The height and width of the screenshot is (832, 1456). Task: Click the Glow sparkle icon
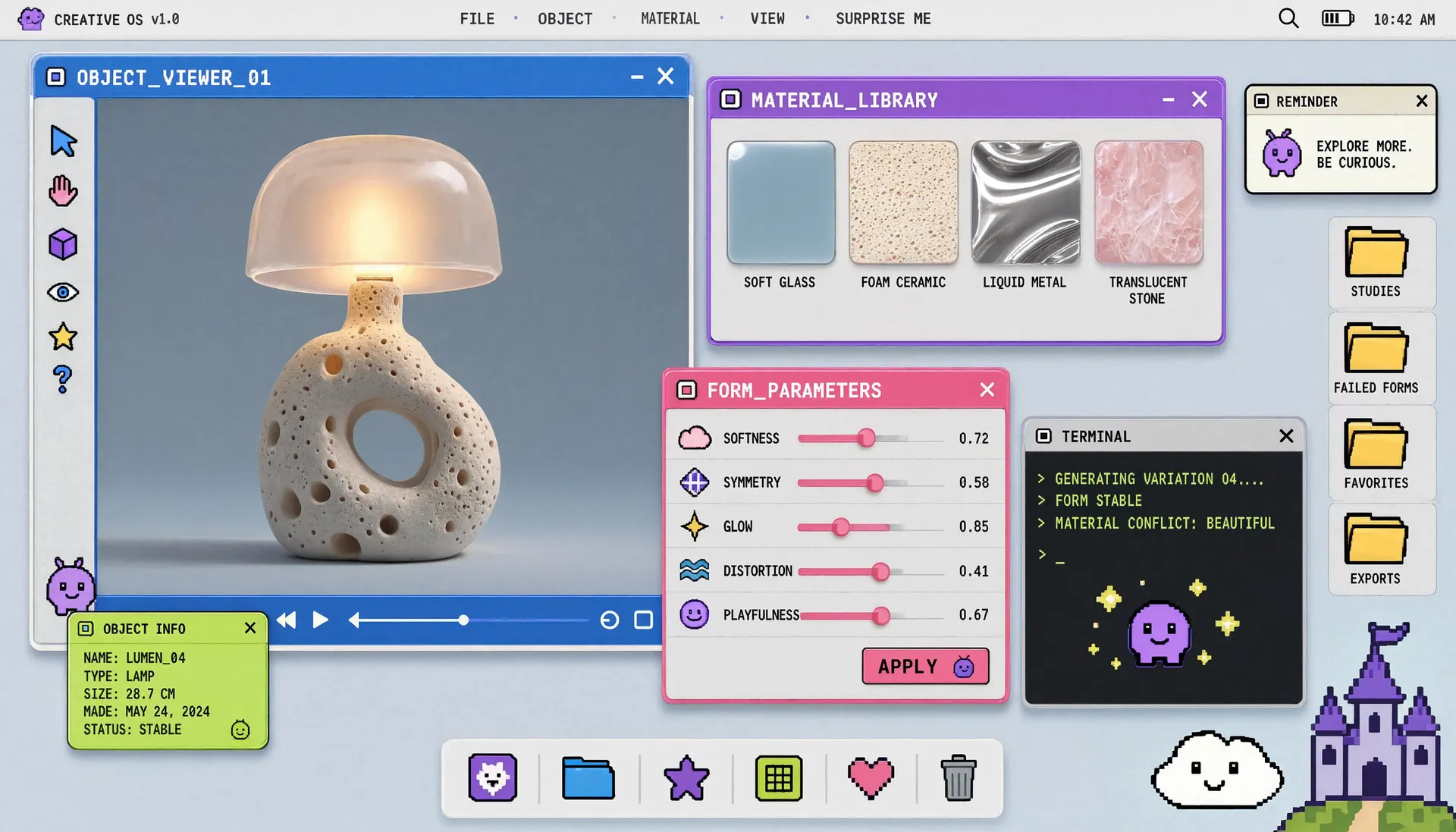(694, 526)
